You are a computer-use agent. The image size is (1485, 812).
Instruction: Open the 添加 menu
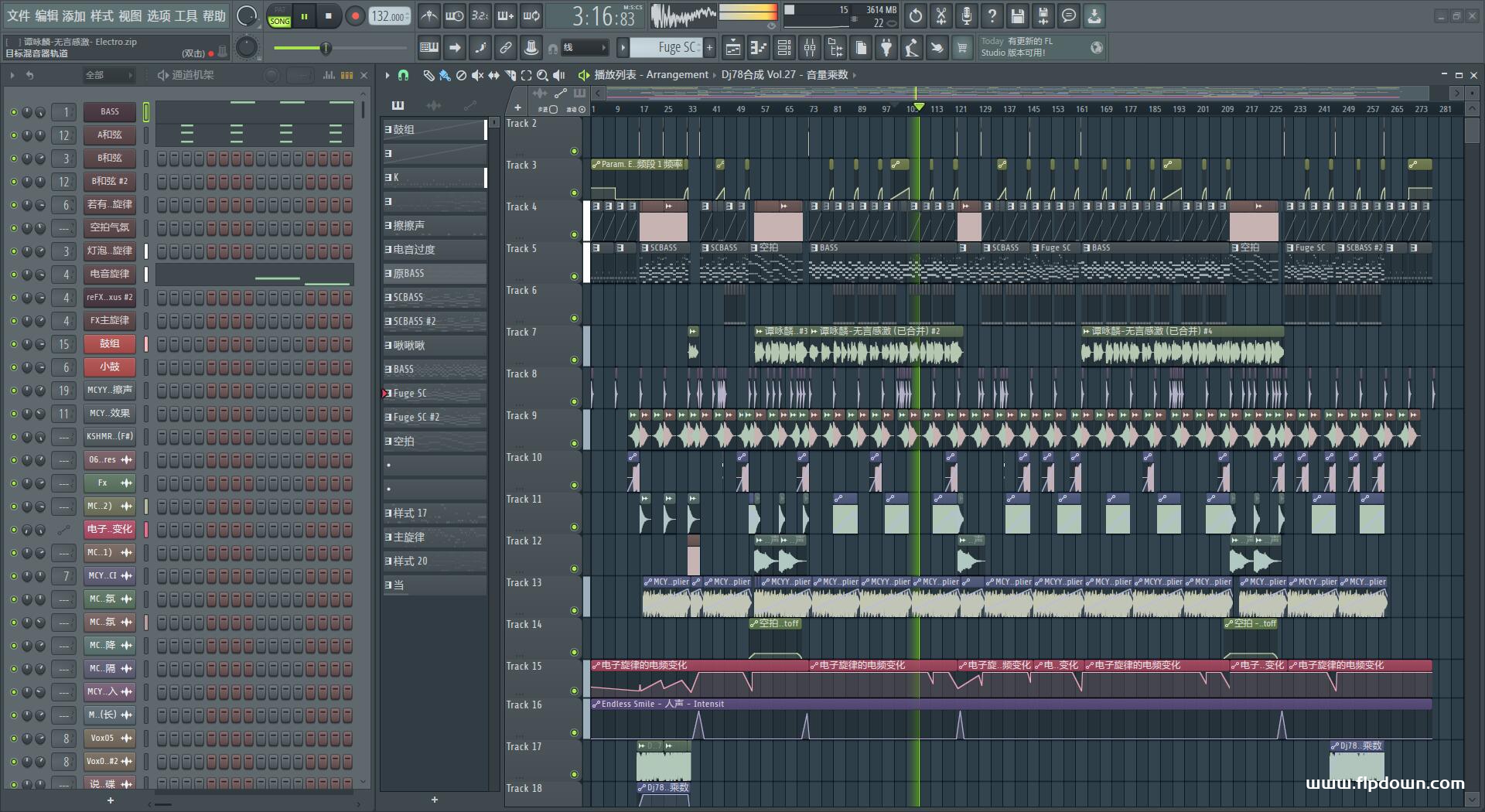point(74,15)
